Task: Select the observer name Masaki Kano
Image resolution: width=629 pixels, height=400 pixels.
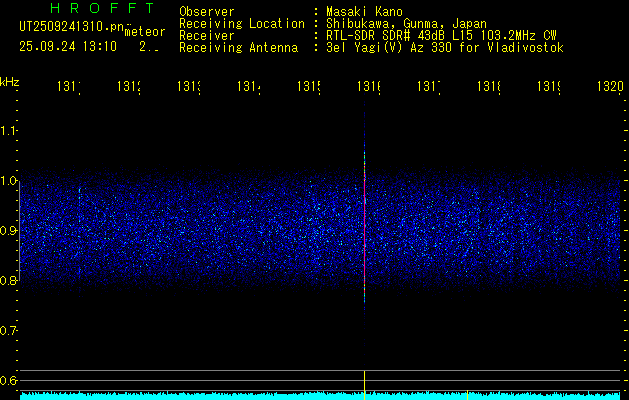Action: (x=358, y=11)
